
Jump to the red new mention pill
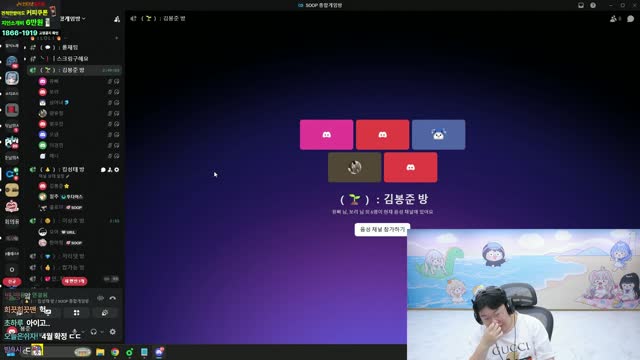pos(74,281)
